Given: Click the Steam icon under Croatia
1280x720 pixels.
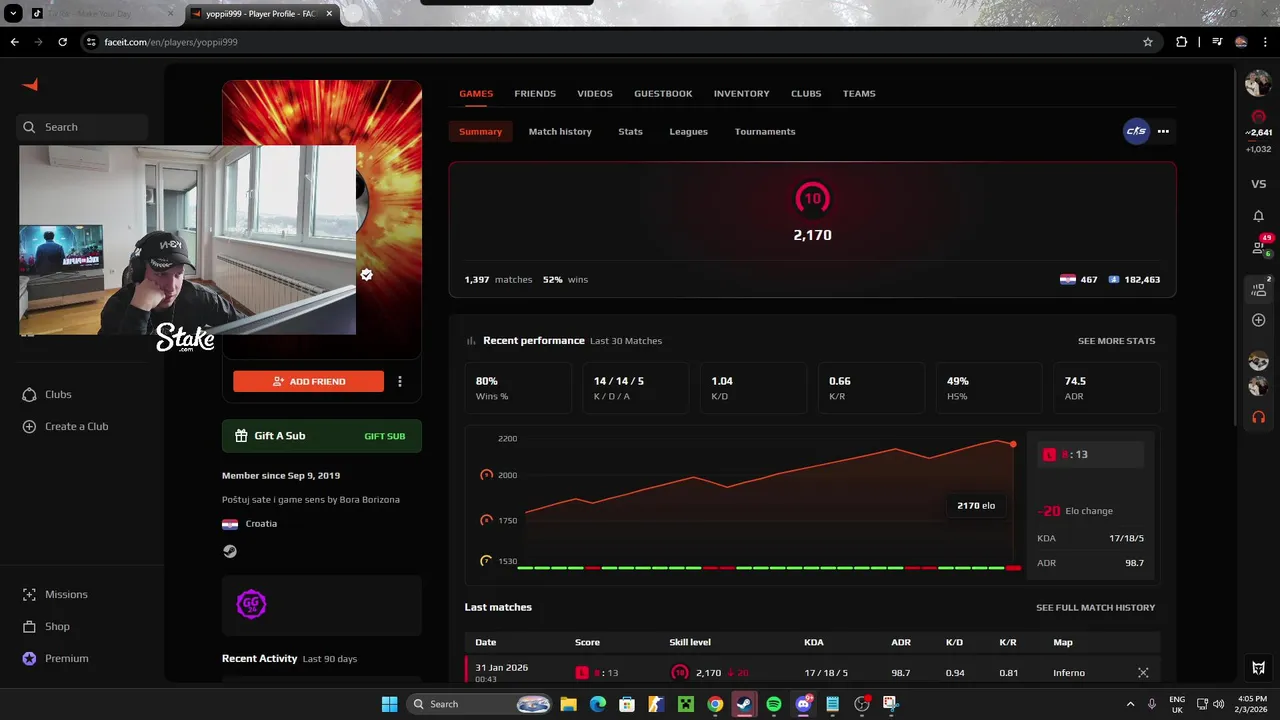Looking at the screenshot, I should tap(230, 551).
